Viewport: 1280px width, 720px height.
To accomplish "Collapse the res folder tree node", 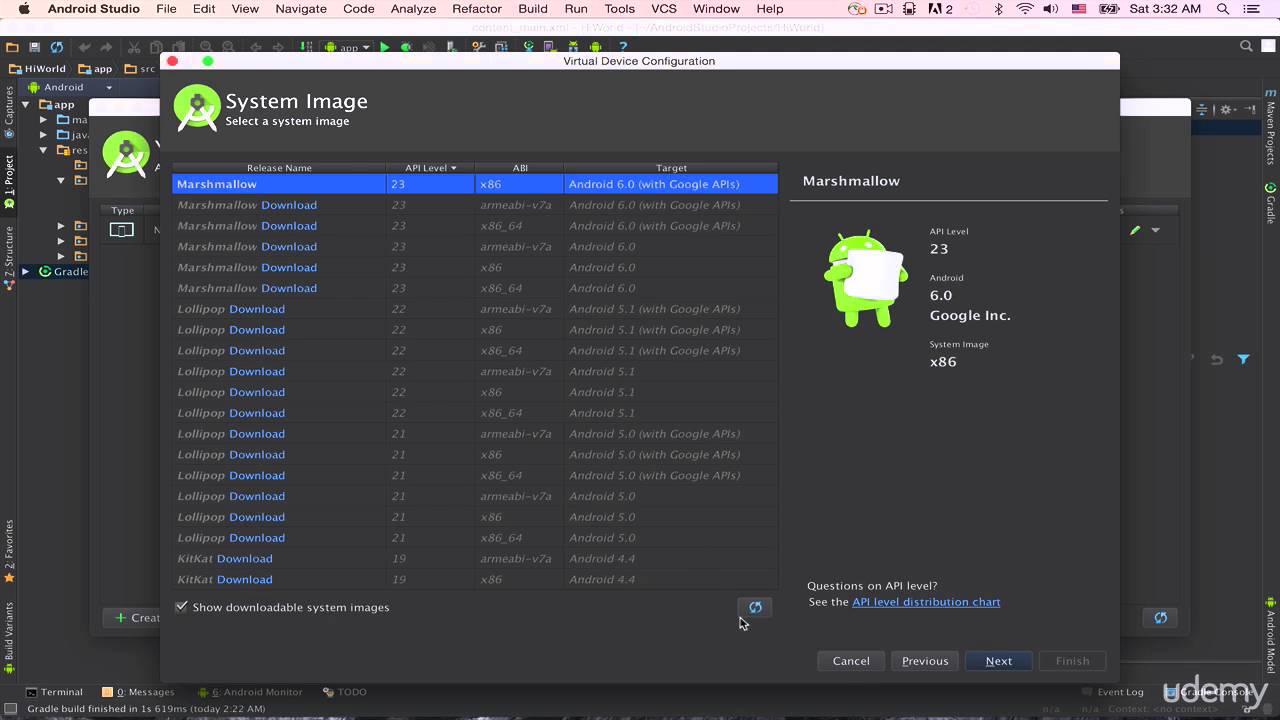I will (x=44, y=150).
